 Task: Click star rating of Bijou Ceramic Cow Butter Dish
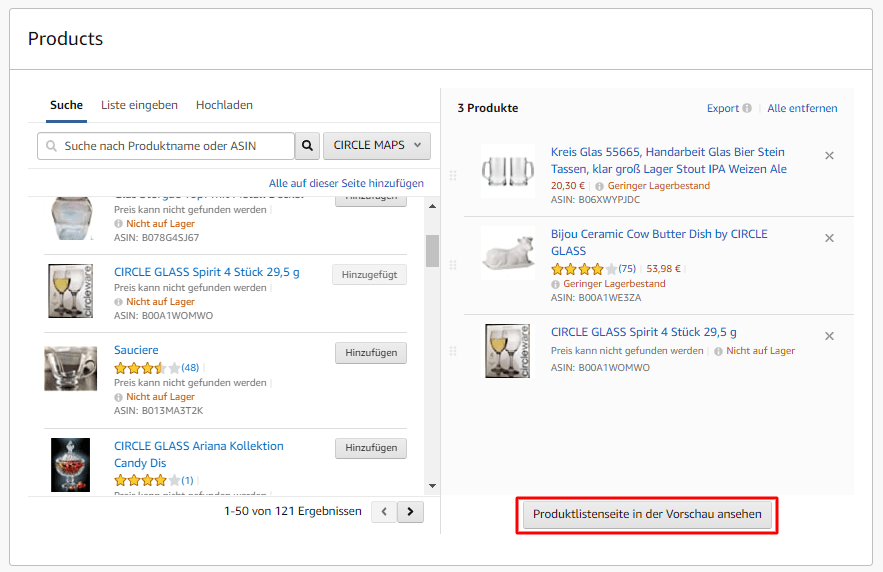pos(584,269)
